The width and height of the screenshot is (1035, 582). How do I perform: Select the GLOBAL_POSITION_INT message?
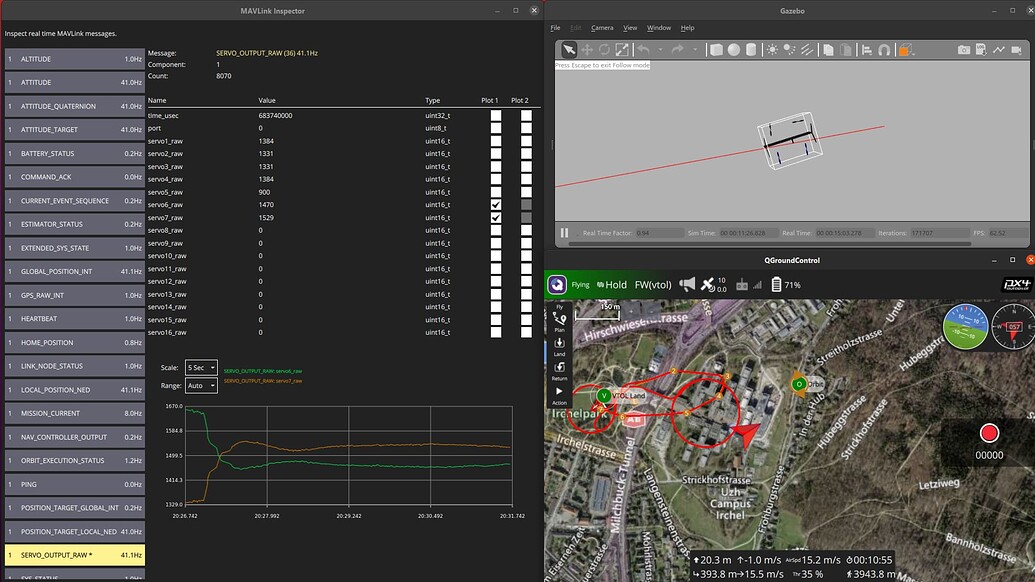click(x=75, y=271)
